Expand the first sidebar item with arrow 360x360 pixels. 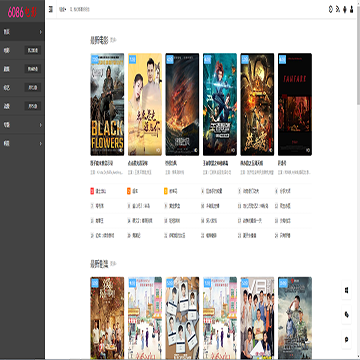(22, 32)
